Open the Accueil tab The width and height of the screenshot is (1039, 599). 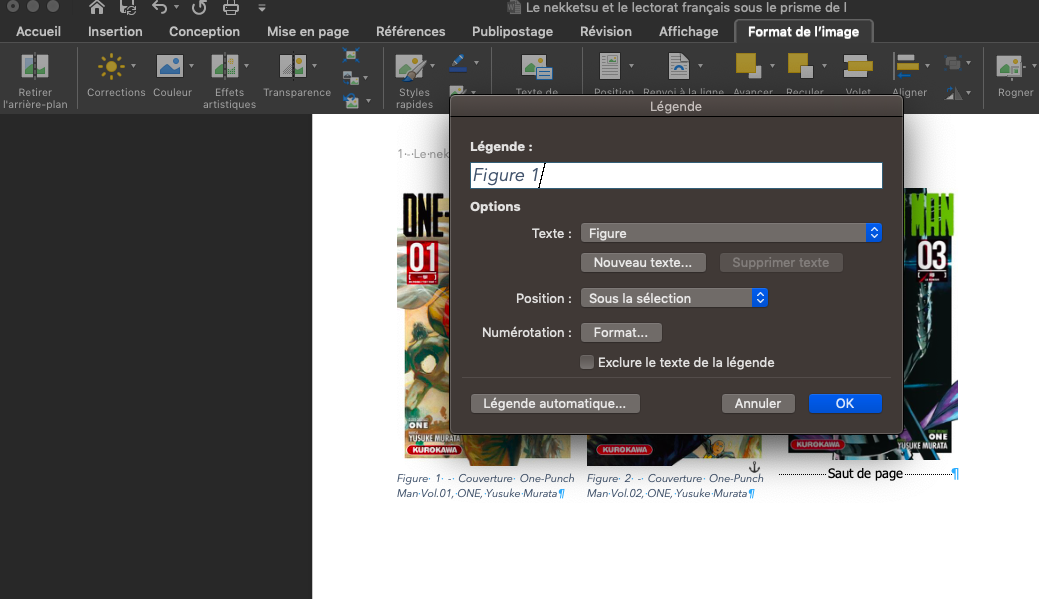[x=38, y=31]
